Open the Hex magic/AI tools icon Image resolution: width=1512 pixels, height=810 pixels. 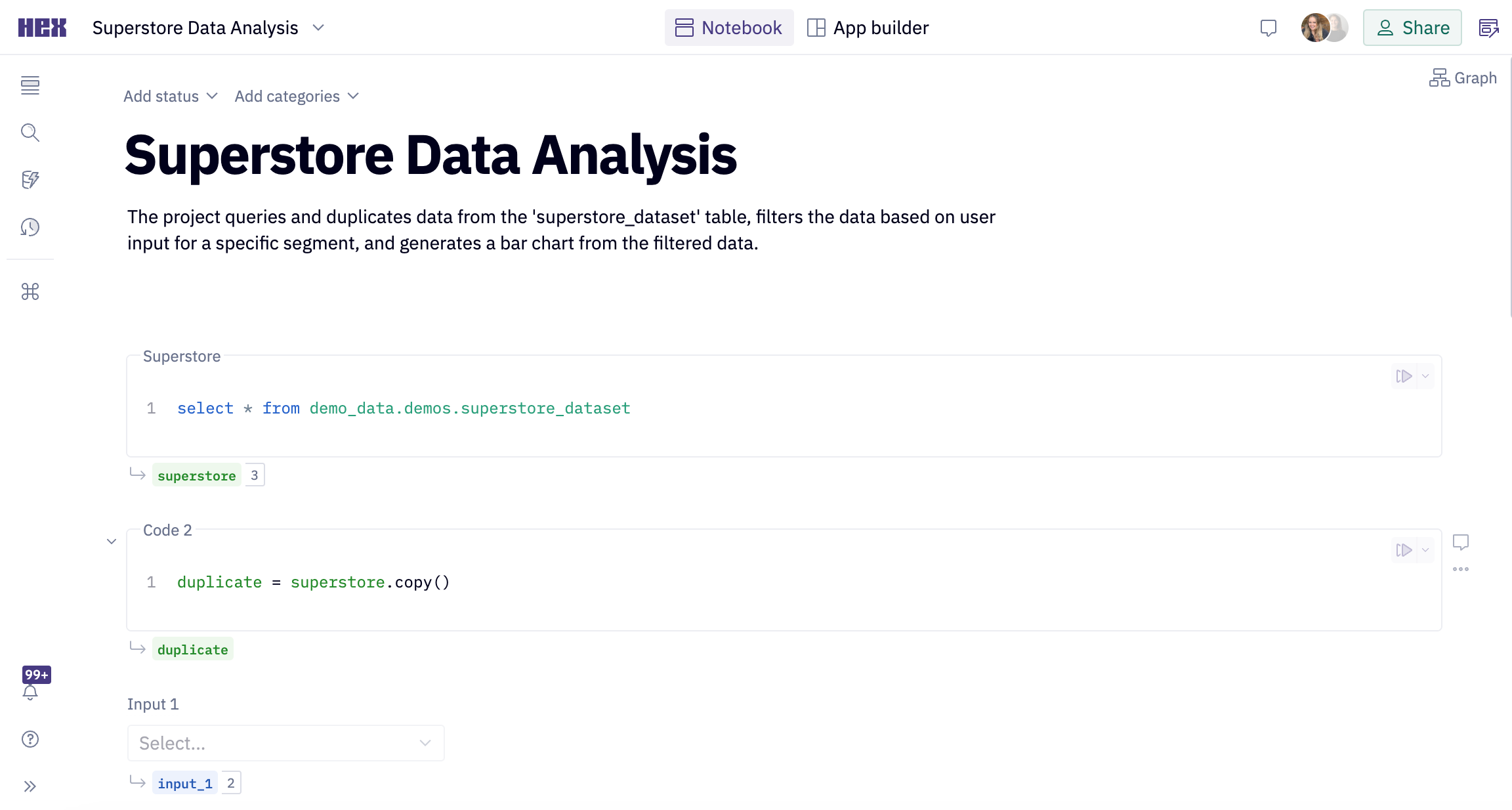[x=30, y=180]
